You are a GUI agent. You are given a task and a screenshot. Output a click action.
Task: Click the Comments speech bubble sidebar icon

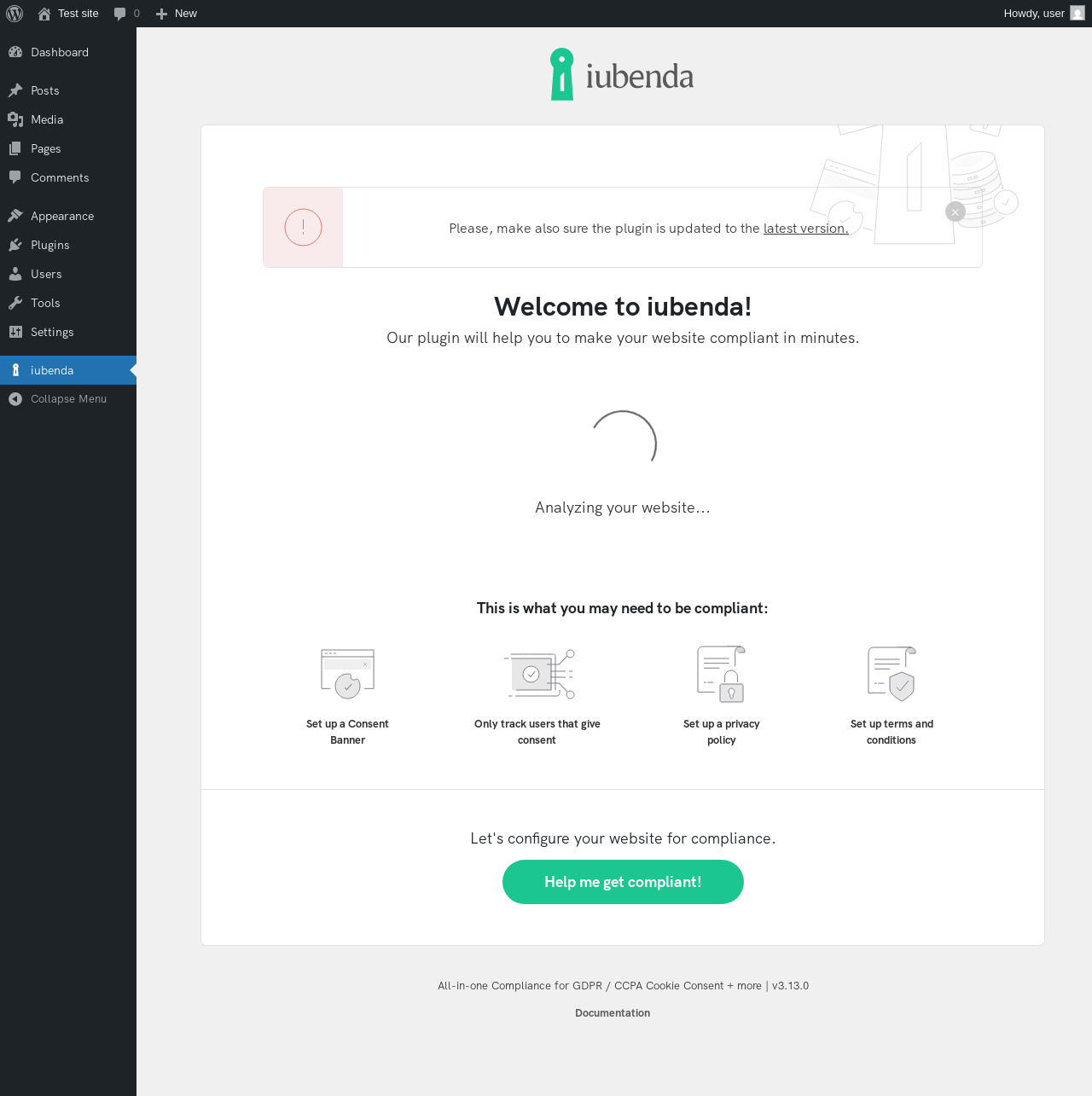(x=15, y=177)
